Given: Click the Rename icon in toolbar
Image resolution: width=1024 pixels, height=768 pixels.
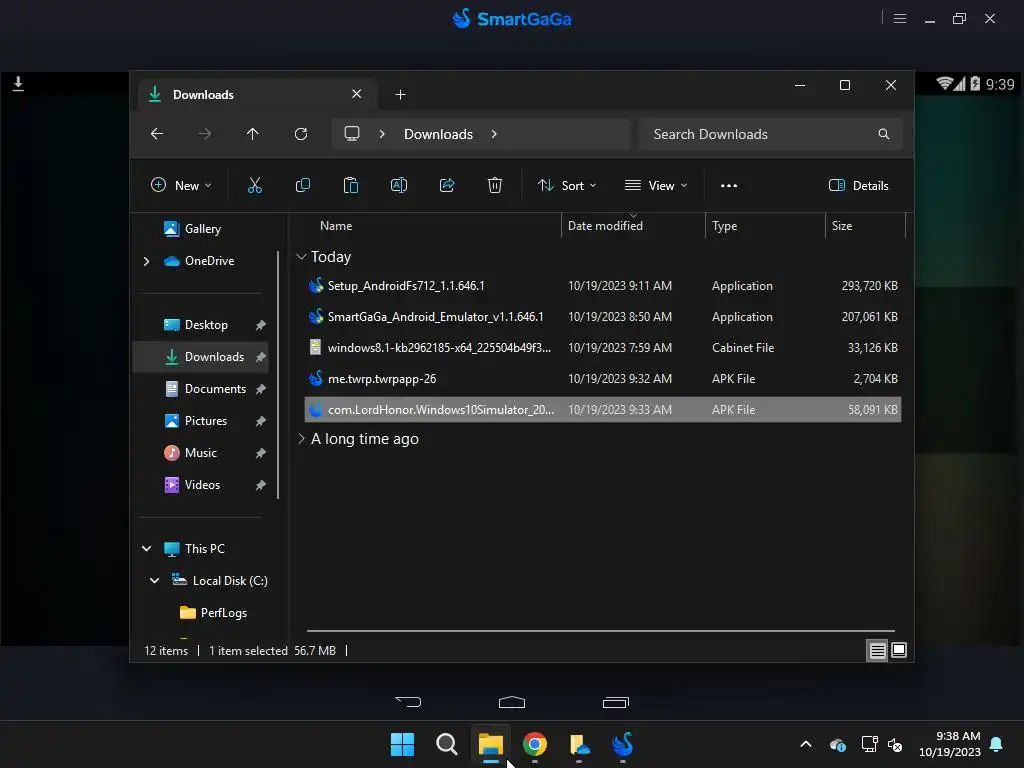Looking at the screenshot, I should (x=398, y=185).
